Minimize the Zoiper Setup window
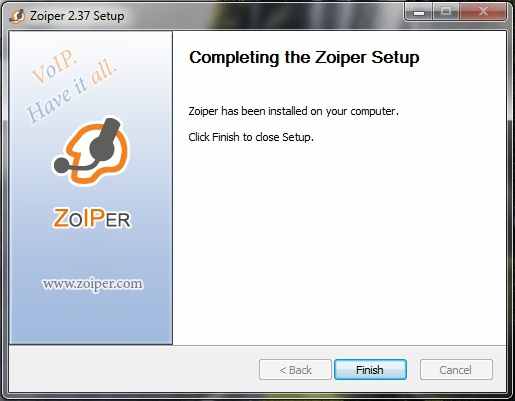 pos(419,12)
